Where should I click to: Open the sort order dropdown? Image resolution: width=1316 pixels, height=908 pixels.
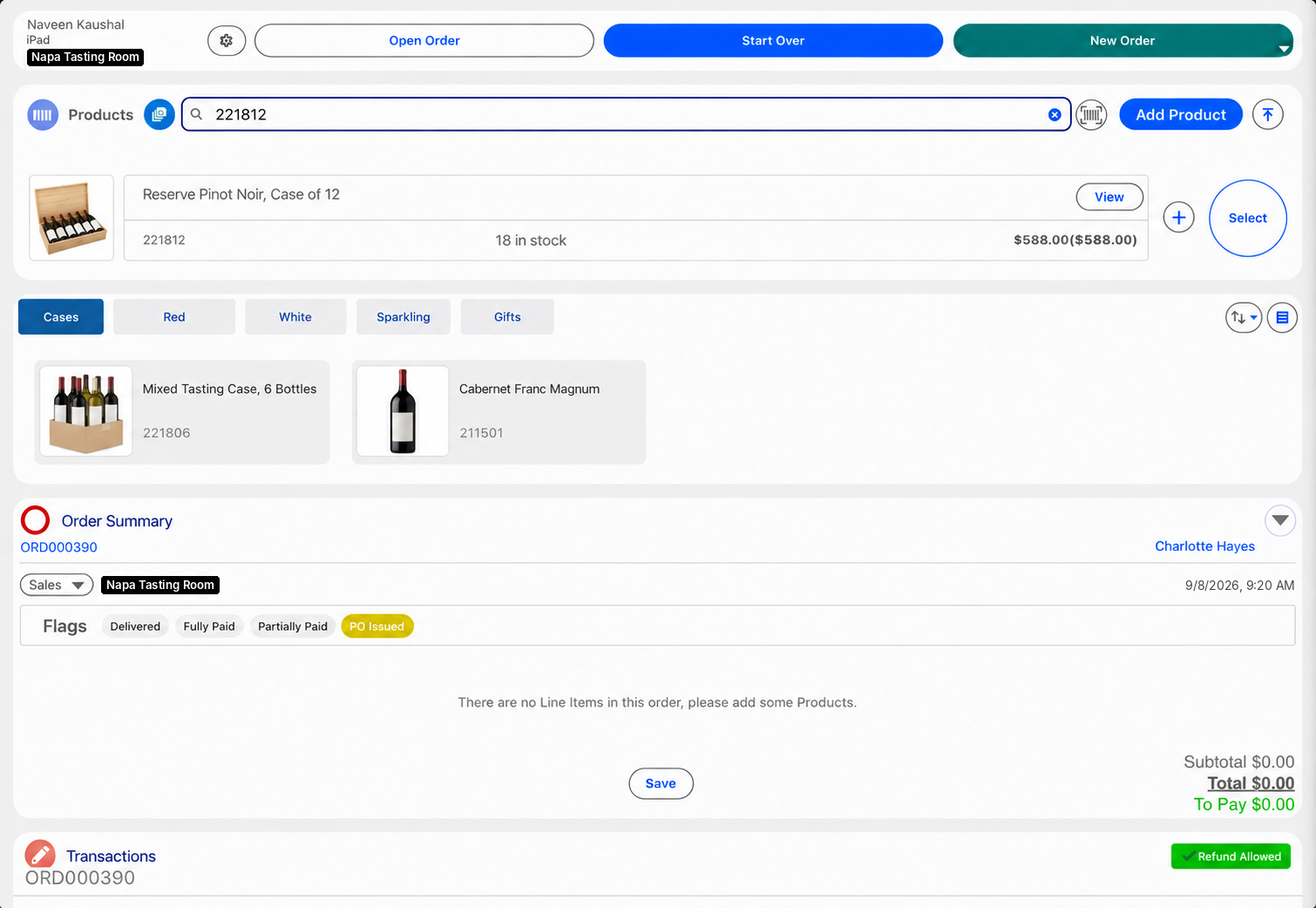(1244, 317)
